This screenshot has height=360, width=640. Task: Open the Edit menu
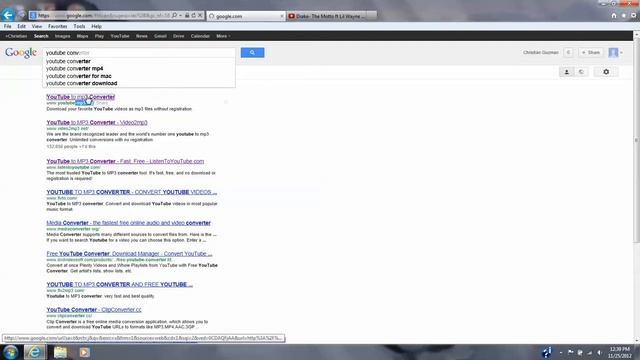21,26
